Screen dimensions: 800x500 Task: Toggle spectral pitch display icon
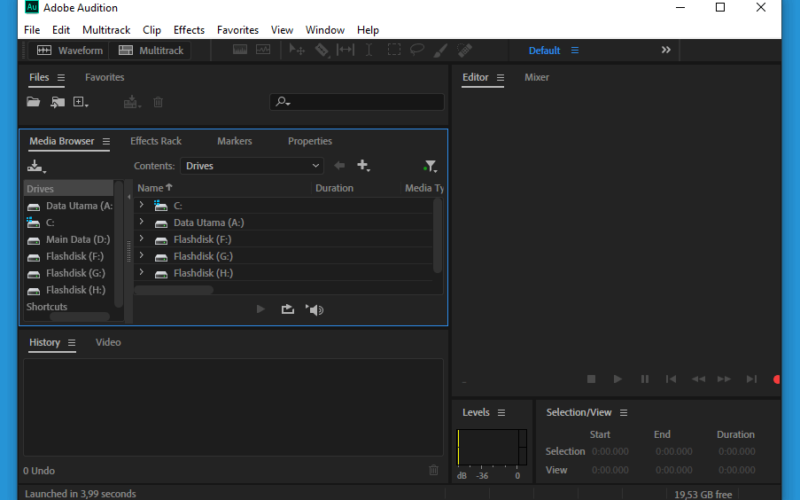click(x=263, y=49)
